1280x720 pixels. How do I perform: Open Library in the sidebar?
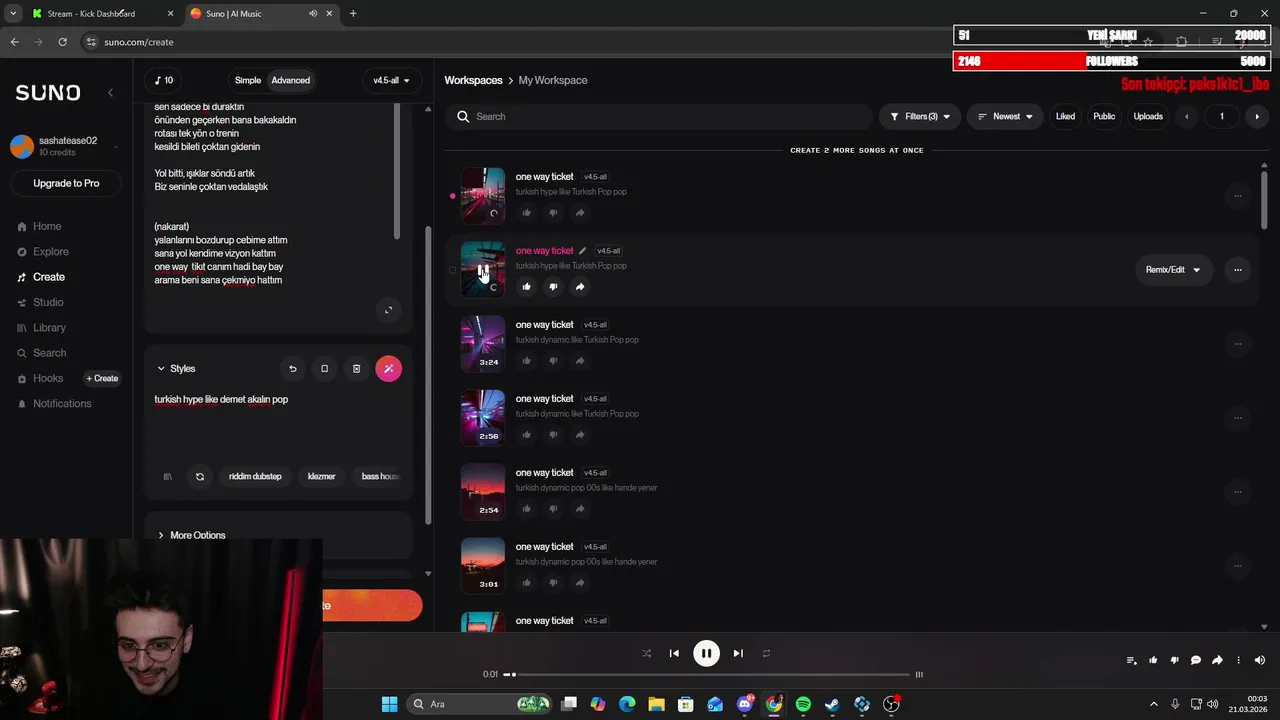[x=49, y=328]
